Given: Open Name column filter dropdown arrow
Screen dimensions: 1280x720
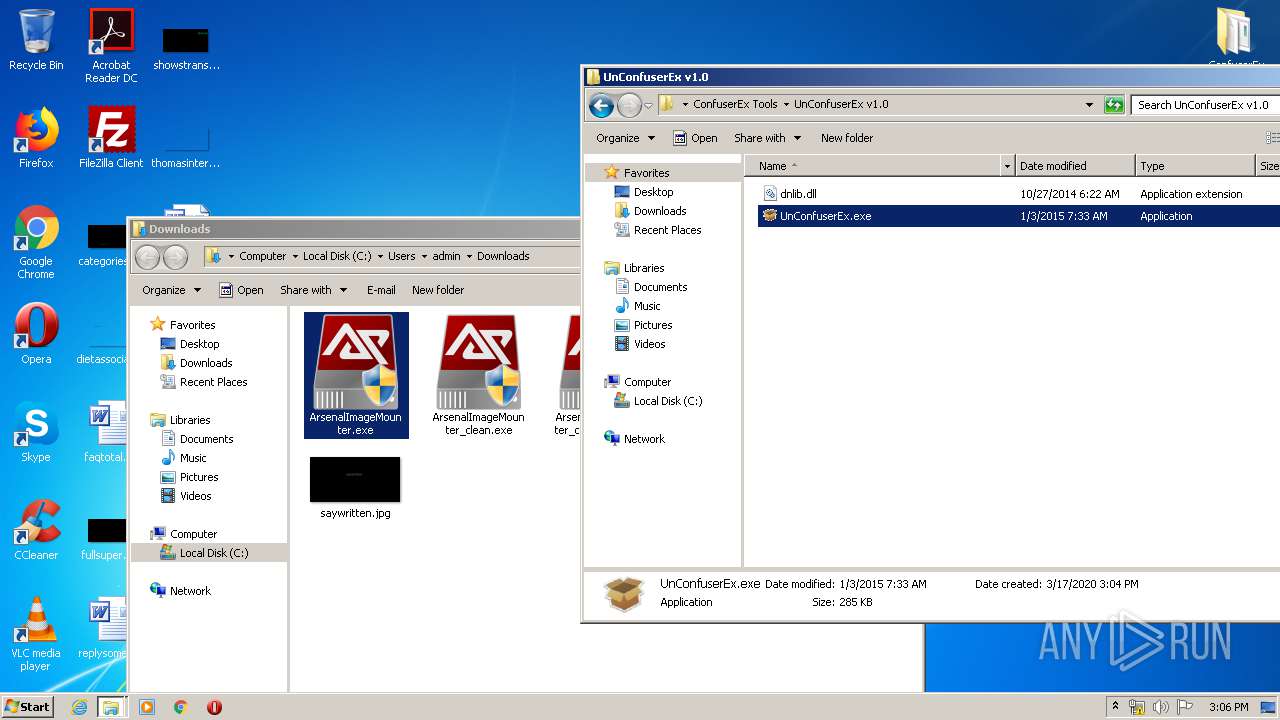Looking at the screenshot, I should point(1007,166).
